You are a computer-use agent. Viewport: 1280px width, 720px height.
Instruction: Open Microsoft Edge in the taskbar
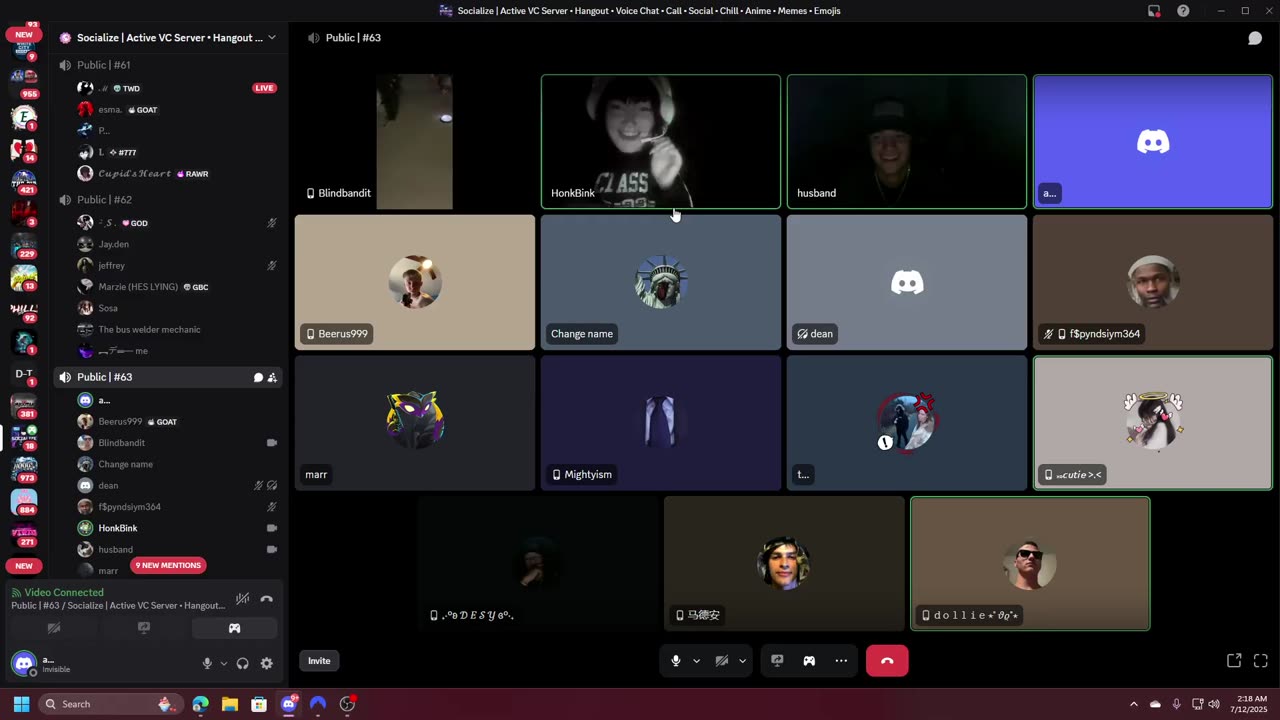[x=201, y=704]
